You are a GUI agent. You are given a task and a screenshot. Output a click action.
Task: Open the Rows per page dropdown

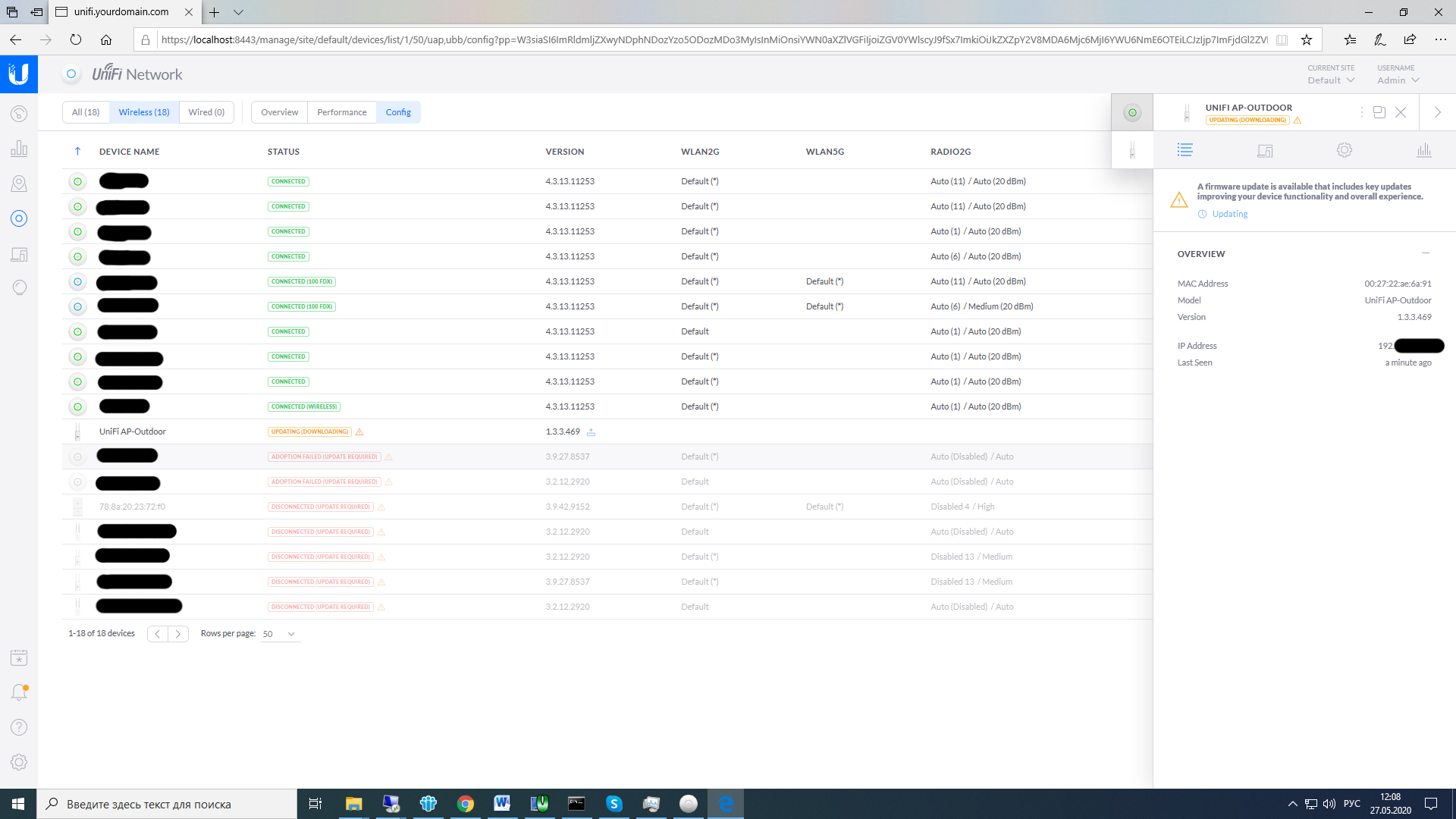(279, 634)
